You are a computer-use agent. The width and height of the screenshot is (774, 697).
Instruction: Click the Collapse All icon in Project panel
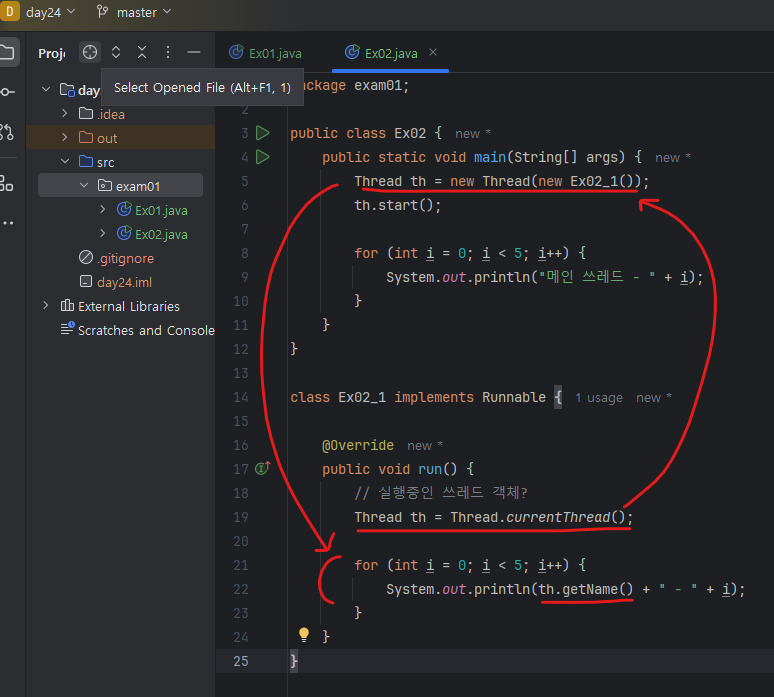142,52
